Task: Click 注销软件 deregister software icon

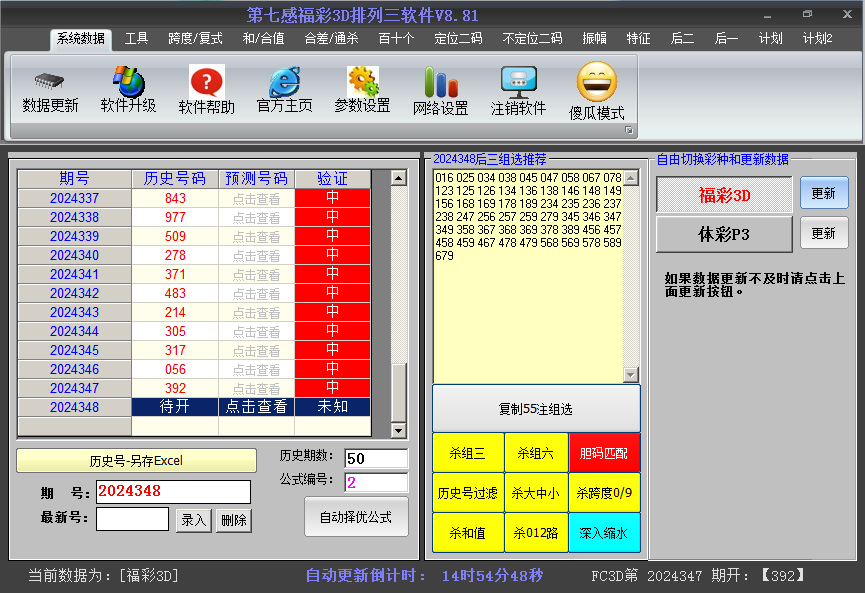Action: (518, 81)
